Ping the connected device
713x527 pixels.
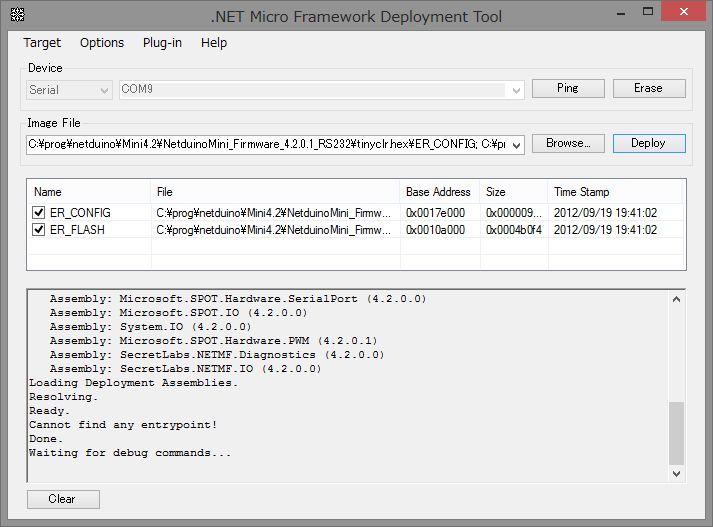point(568,88)
